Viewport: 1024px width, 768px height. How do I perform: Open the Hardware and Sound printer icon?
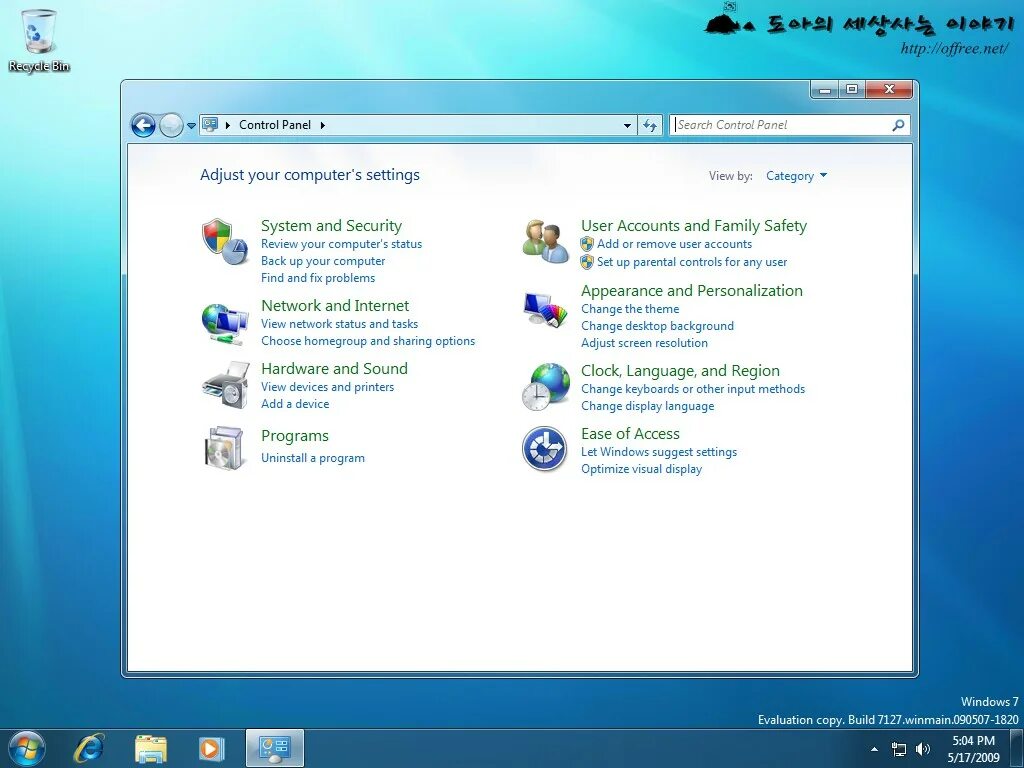[x=226, y=385]
